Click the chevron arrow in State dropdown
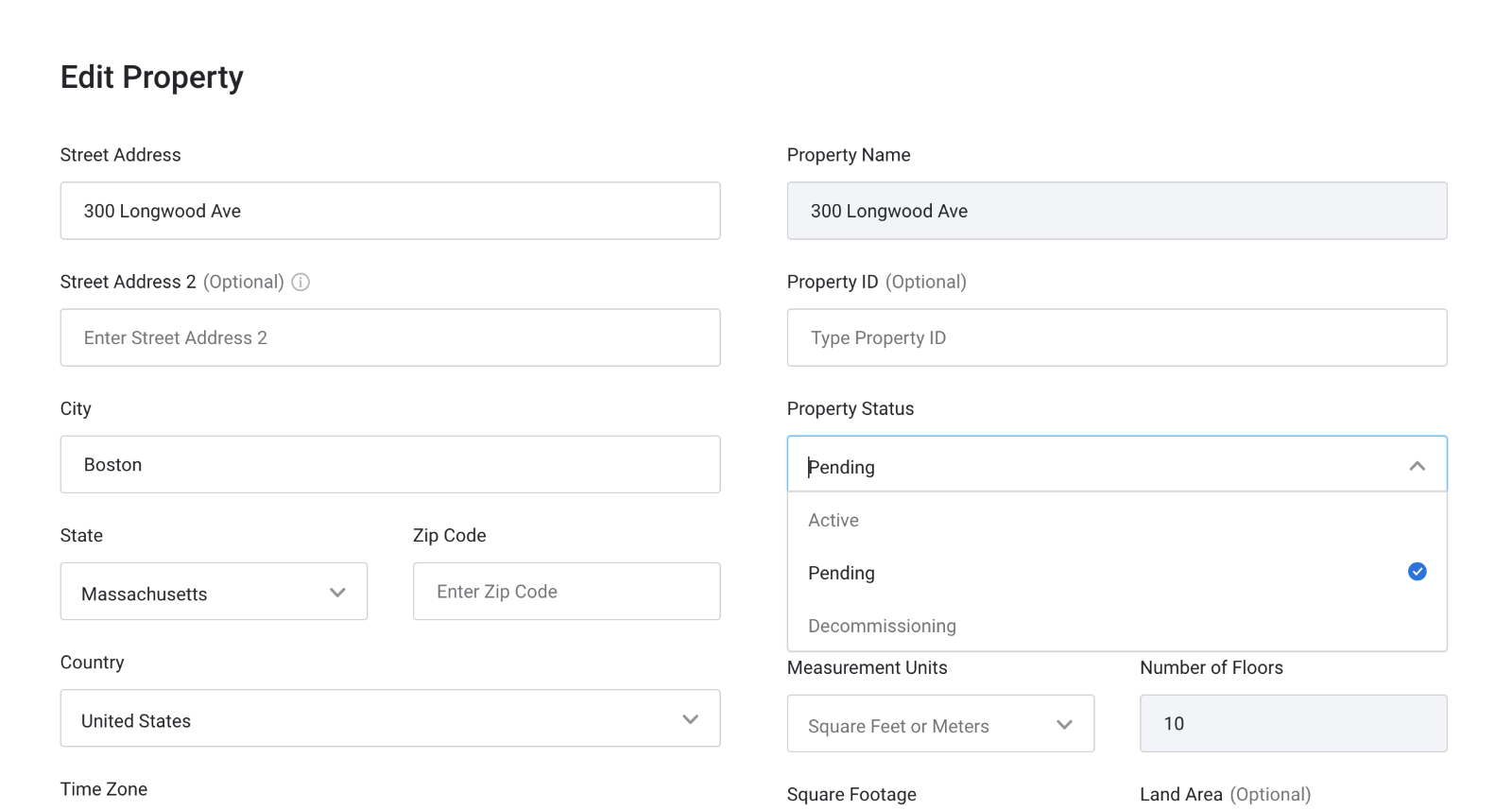Image resolution: width=1512 pixels, height=810 pixels. pyautogui.click(x=337, y=593)
